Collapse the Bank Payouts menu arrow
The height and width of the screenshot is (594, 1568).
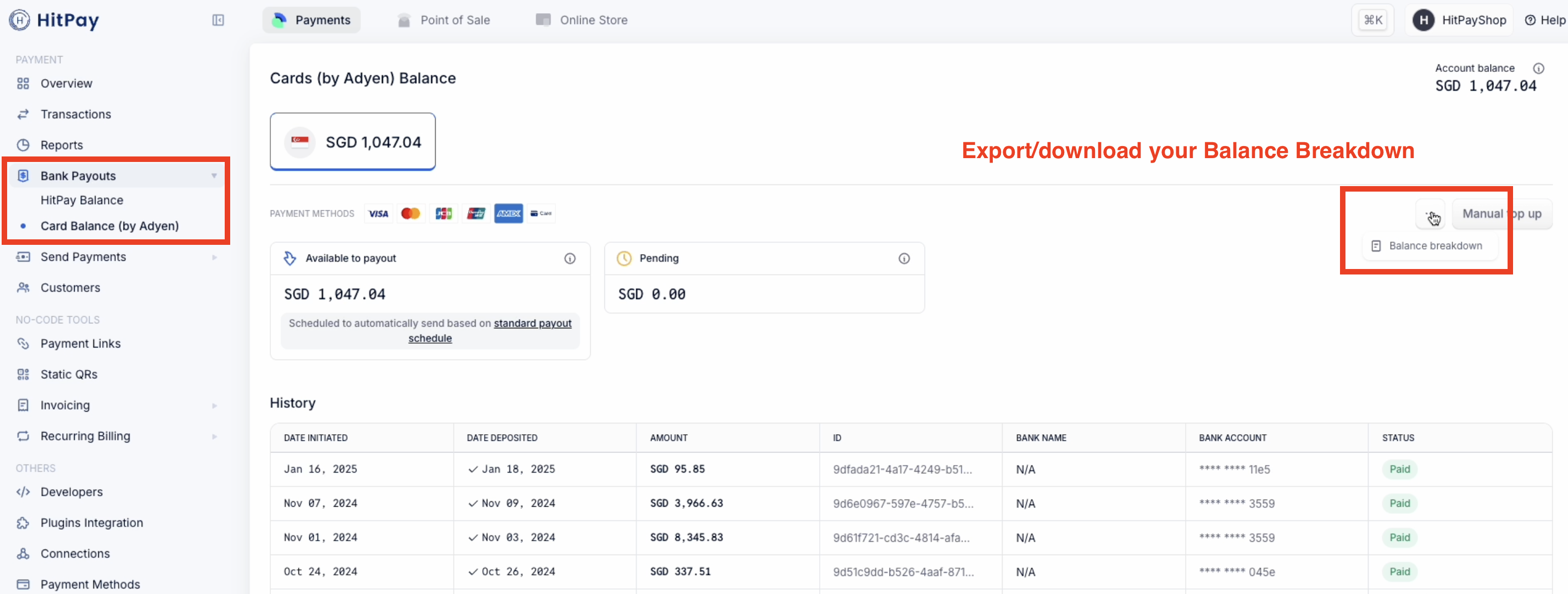214,176
